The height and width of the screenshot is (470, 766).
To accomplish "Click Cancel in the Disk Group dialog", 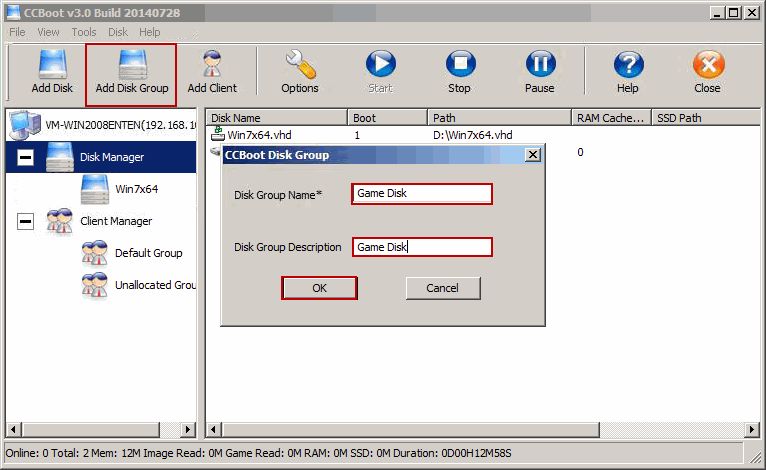I will coord(443,288).
